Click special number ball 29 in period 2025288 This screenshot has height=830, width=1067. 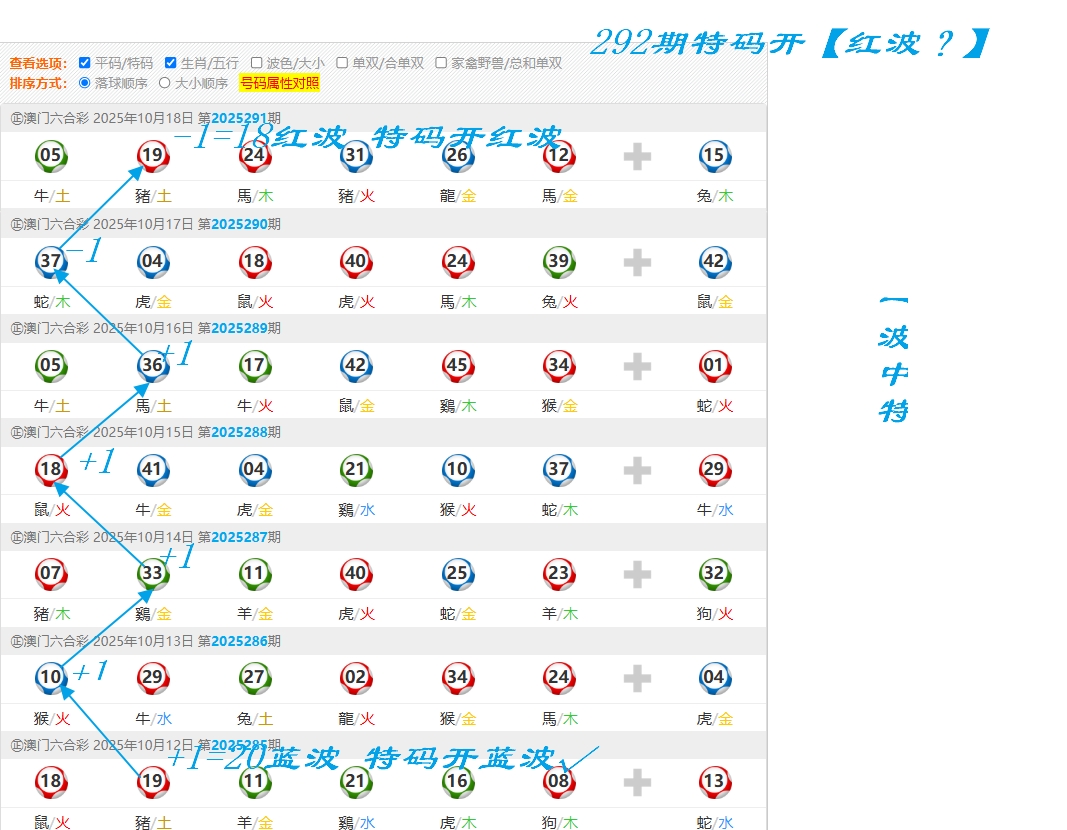[x=714, y=469]
